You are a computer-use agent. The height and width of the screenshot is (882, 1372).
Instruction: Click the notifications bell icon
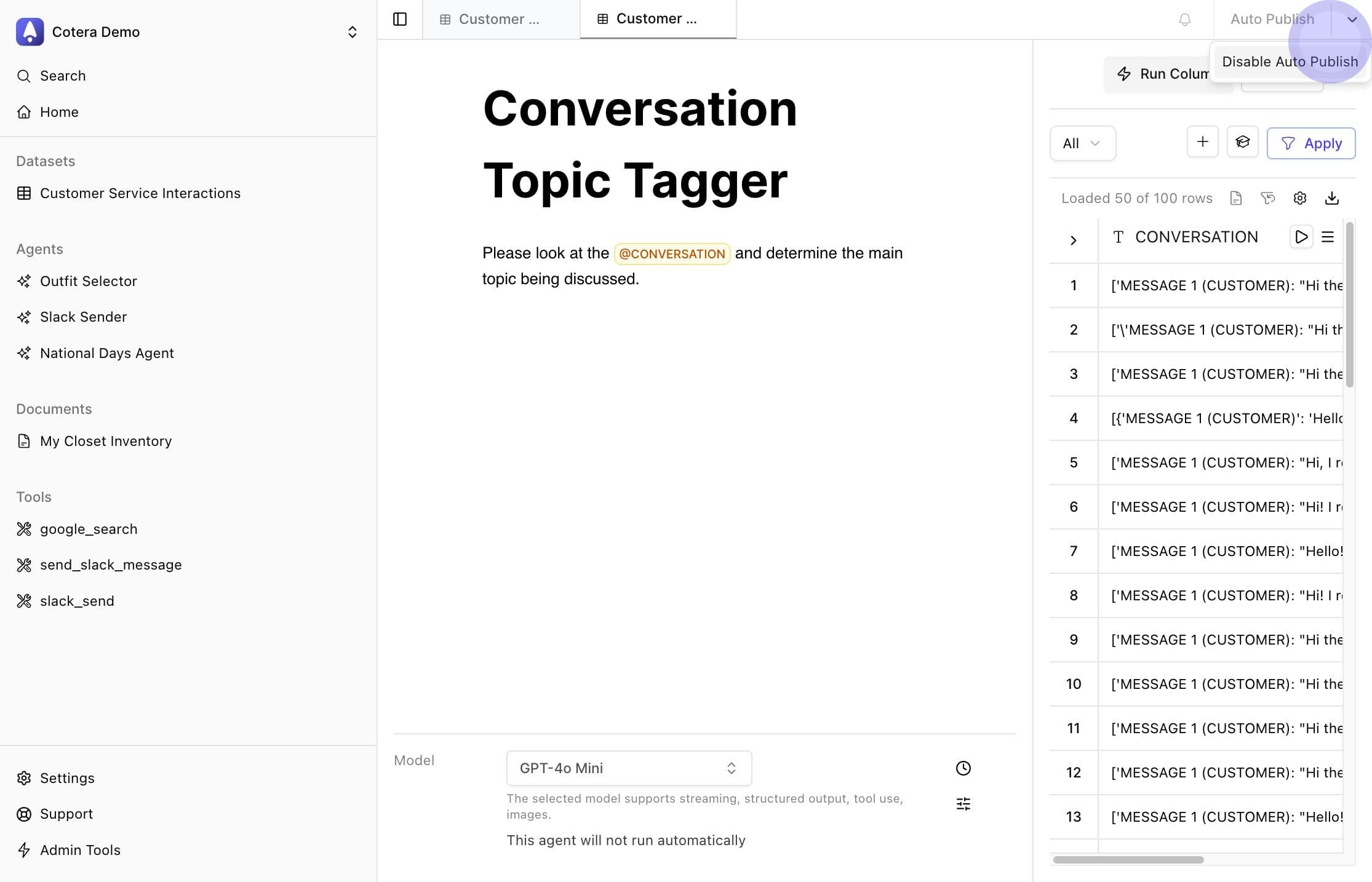[x=1184, y=20]
